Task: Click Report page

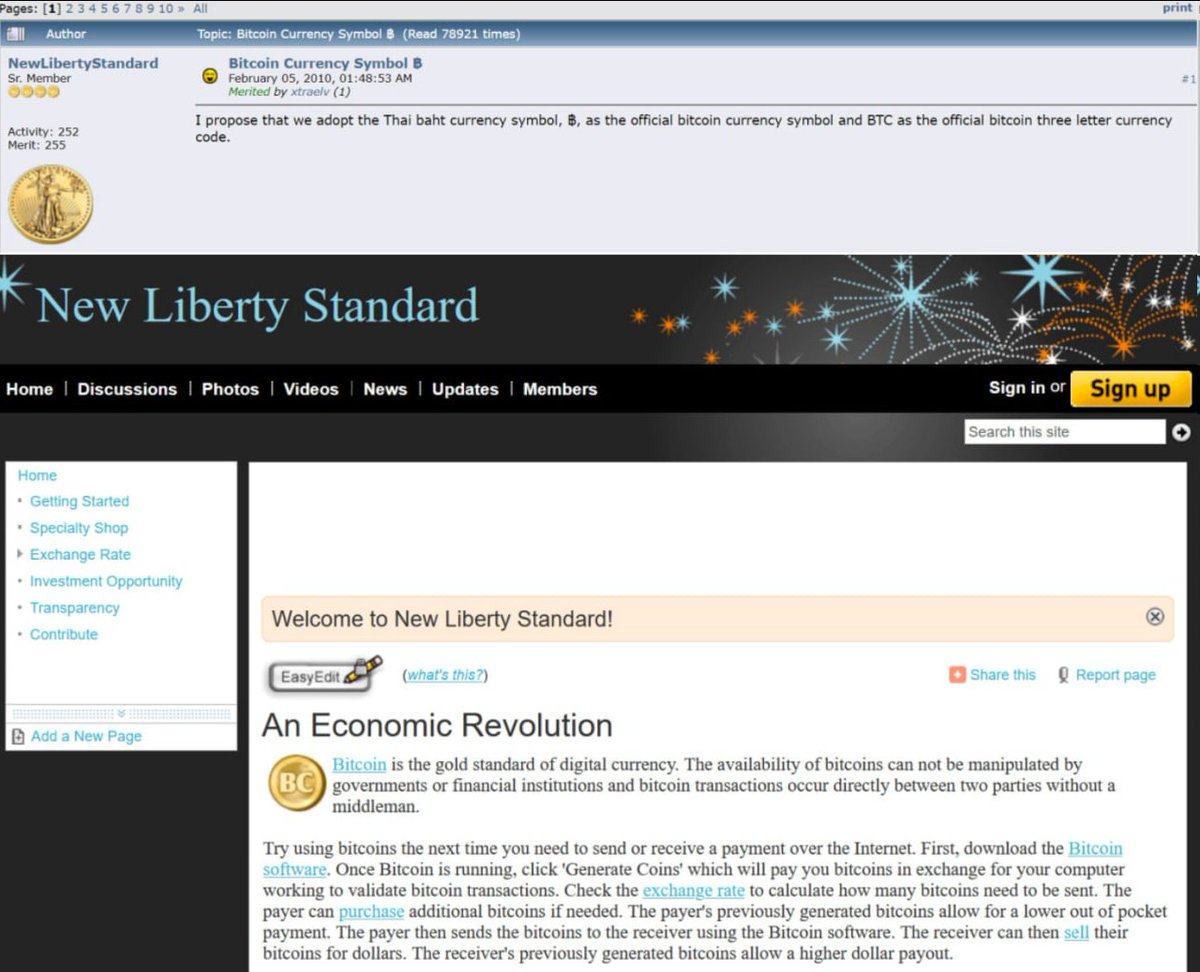Action: point(1116,675)
